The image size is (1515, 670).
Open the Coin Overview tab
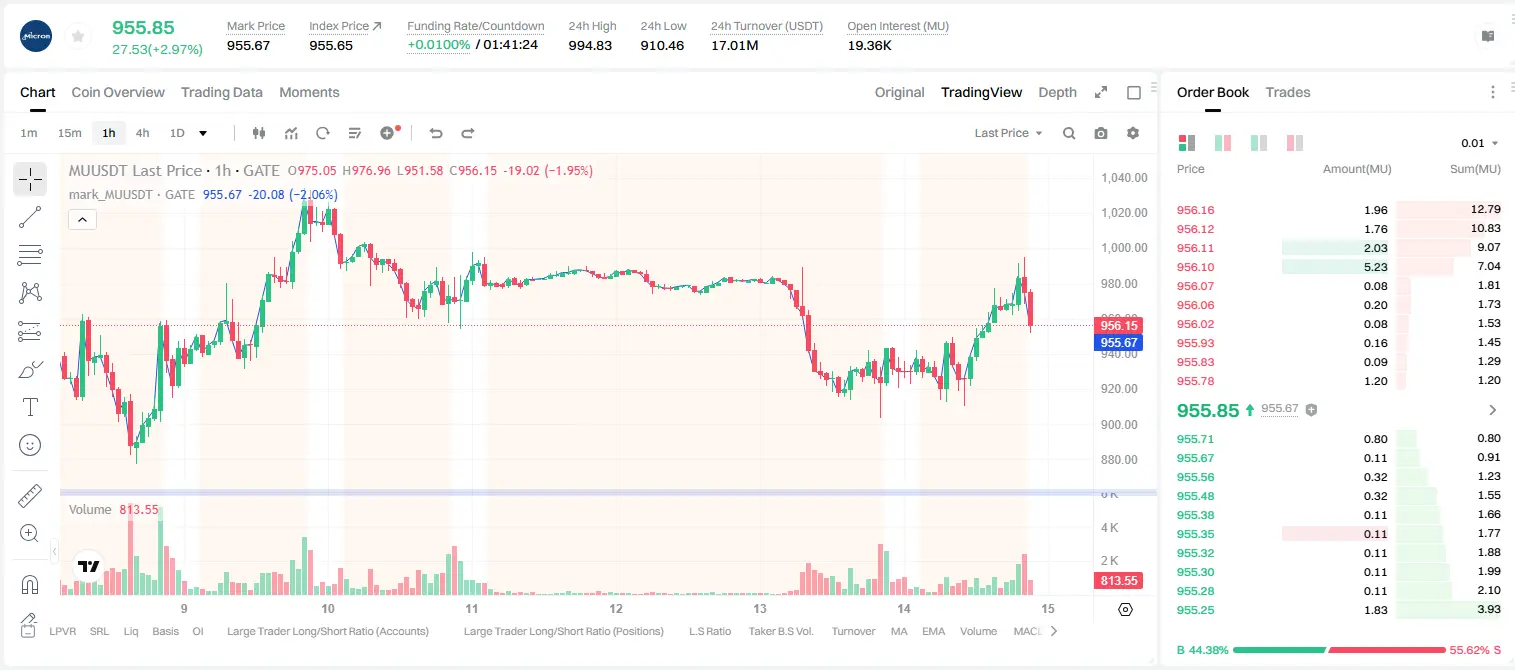pyautogui.click(x=118, y=92)
